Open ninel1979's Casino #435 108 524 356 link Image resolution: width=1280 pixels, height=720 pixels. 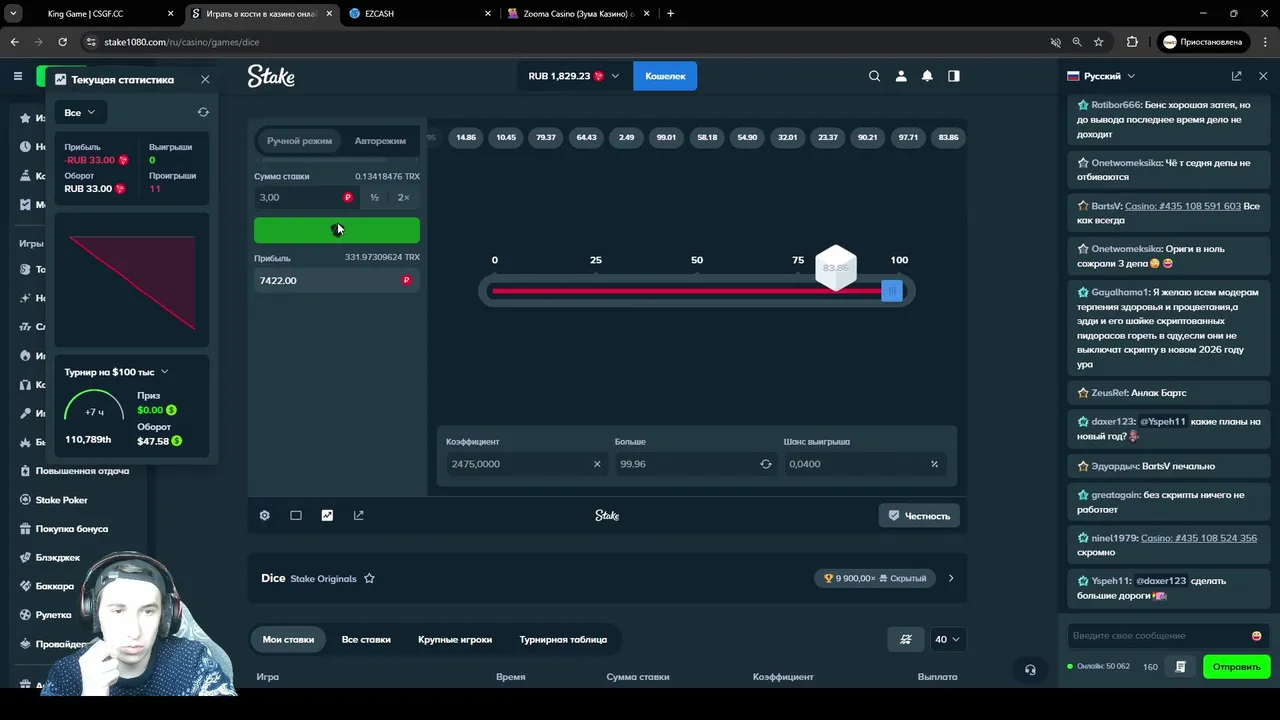[x=1199, y=538]
